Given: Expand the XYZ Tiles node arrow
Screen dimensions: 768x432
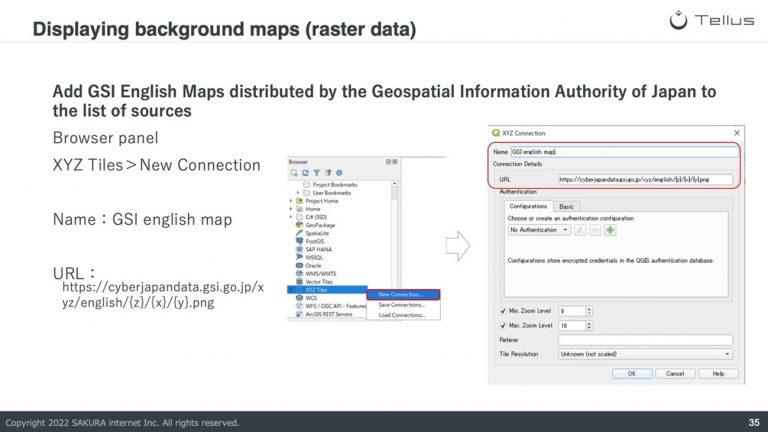Looking at the screenshot, I should click(291, 290).
